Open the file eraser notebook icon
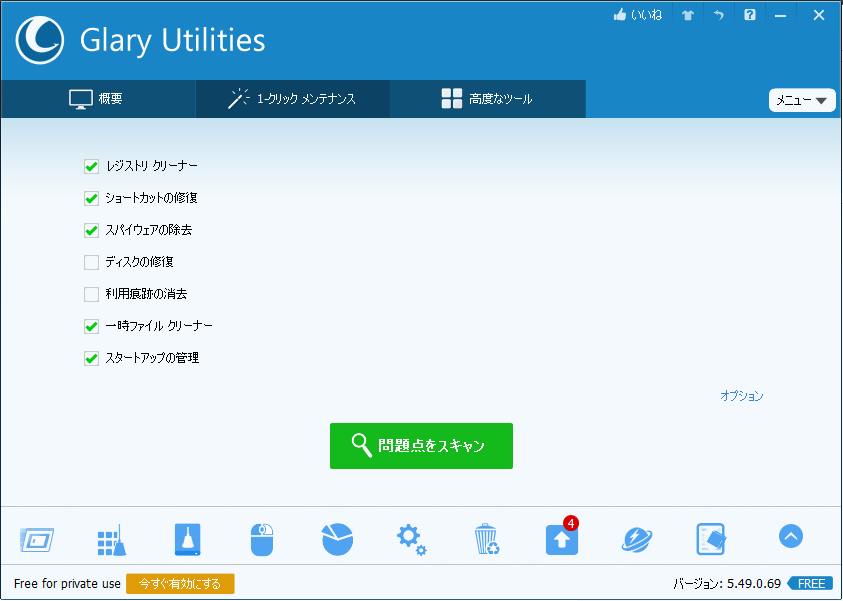Viewport: 843px width, 601px height. 711,539
